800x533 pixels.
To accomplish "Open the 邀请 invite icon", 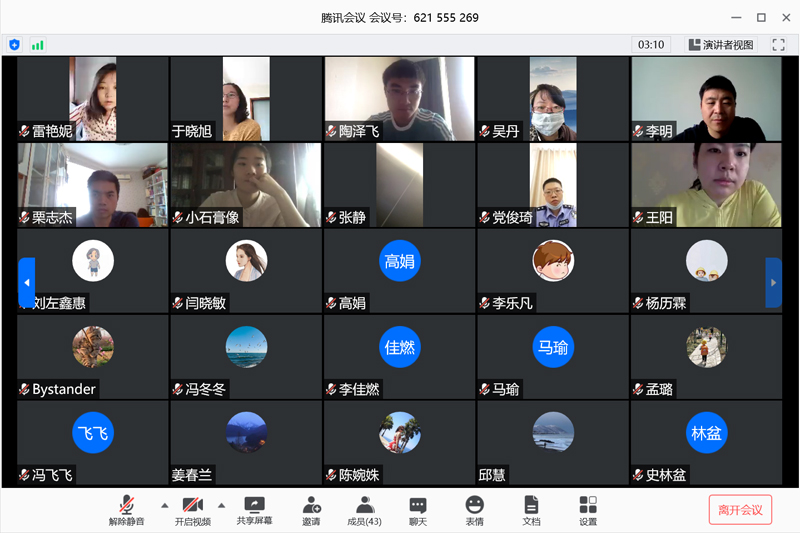I will 311,509.
